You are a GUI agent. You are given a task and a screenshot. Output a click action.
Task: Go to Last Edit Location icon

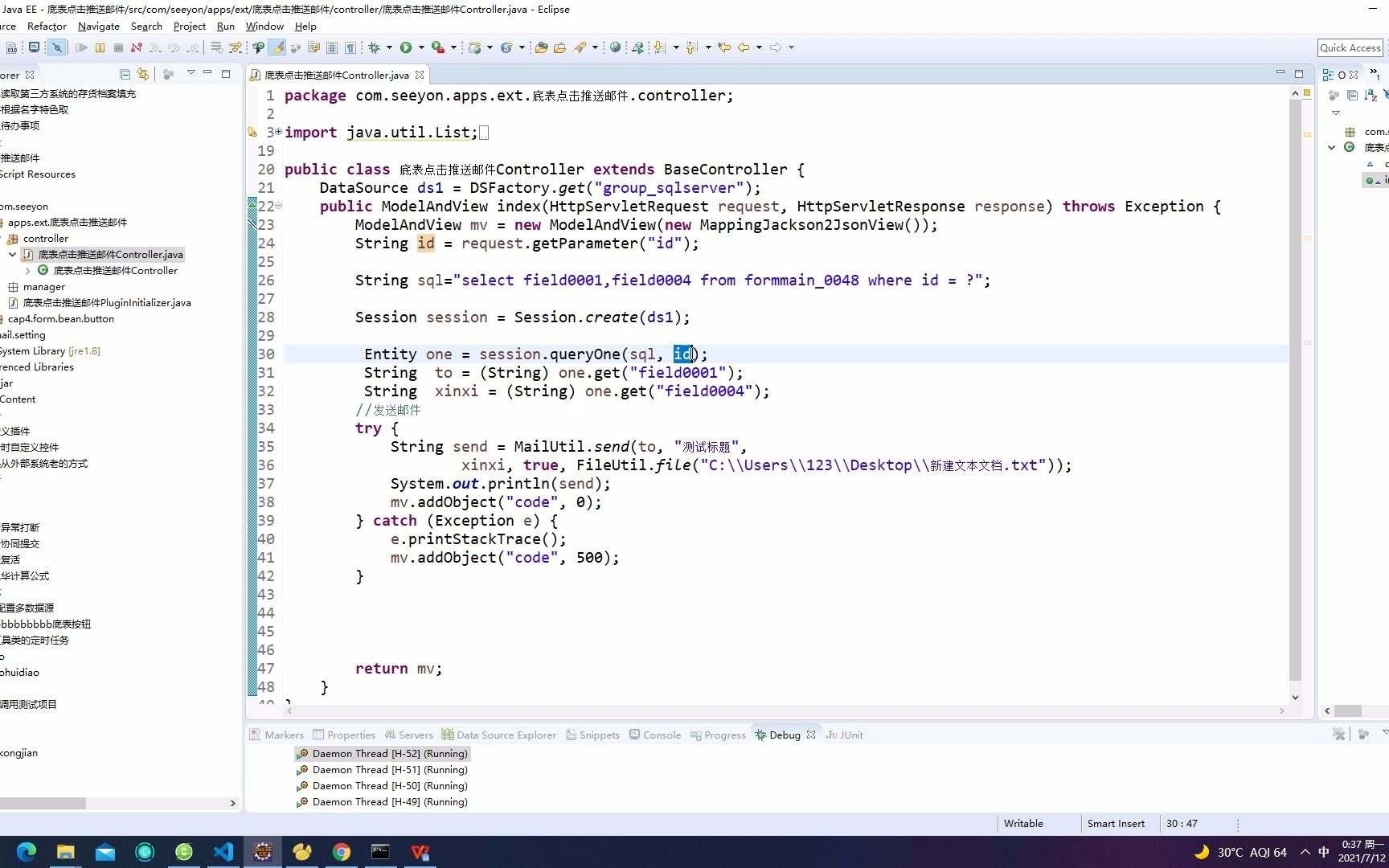[724, 47]
